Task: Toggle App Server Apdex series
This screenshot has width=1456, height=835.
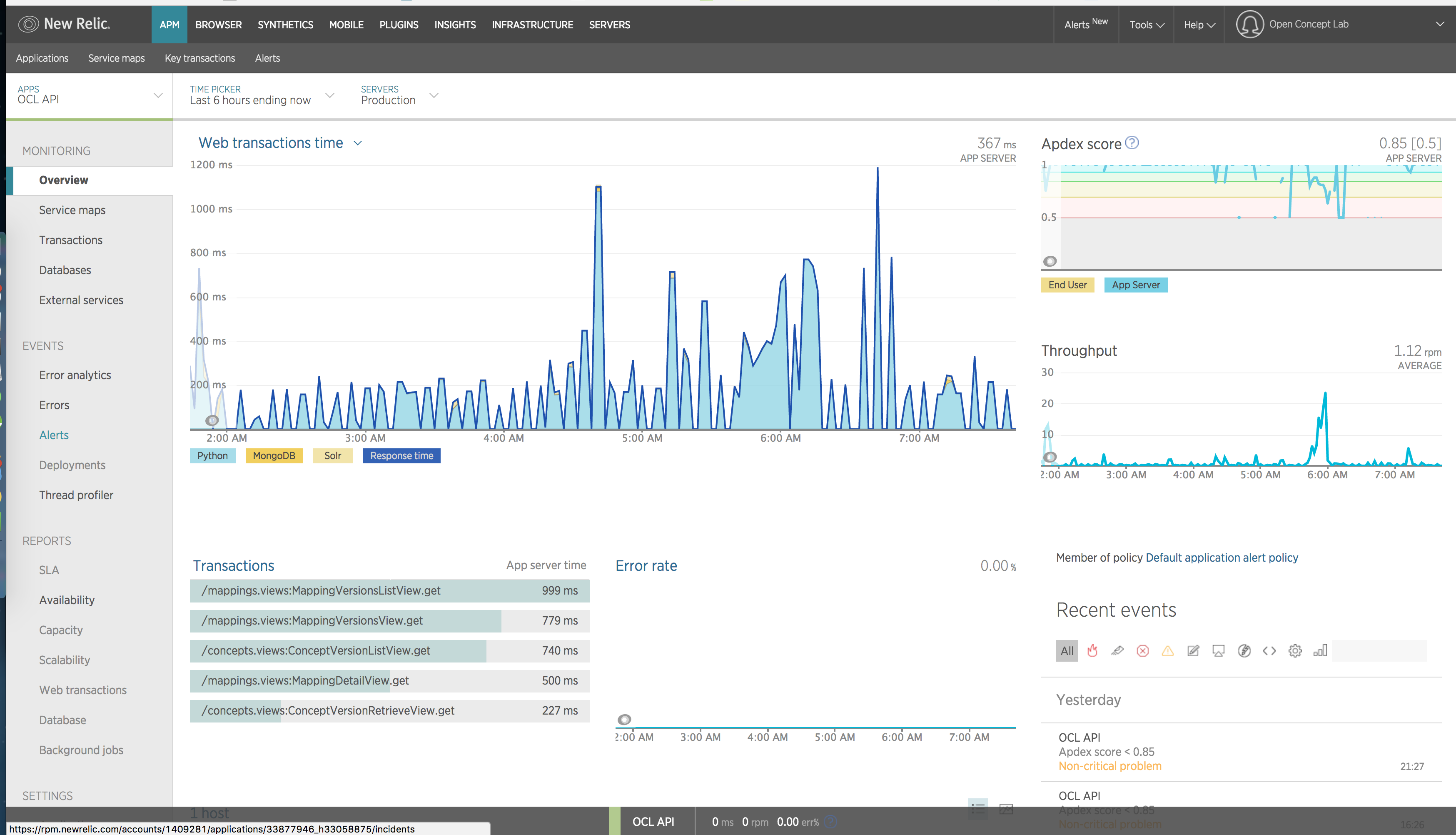Action: tap(1136, 285)
